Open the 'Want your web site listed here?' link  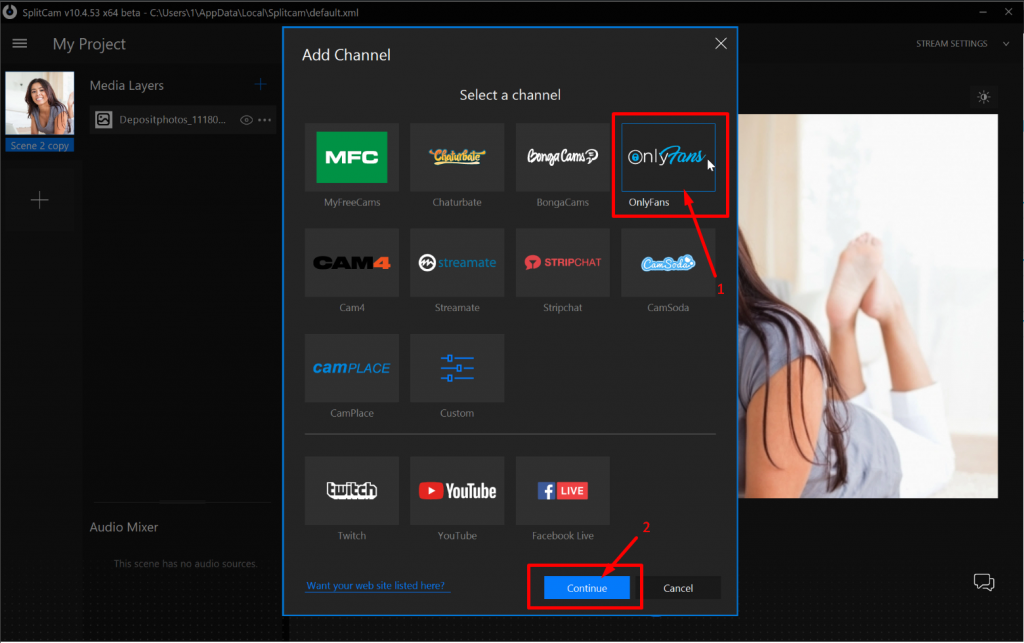click(376, 586)
